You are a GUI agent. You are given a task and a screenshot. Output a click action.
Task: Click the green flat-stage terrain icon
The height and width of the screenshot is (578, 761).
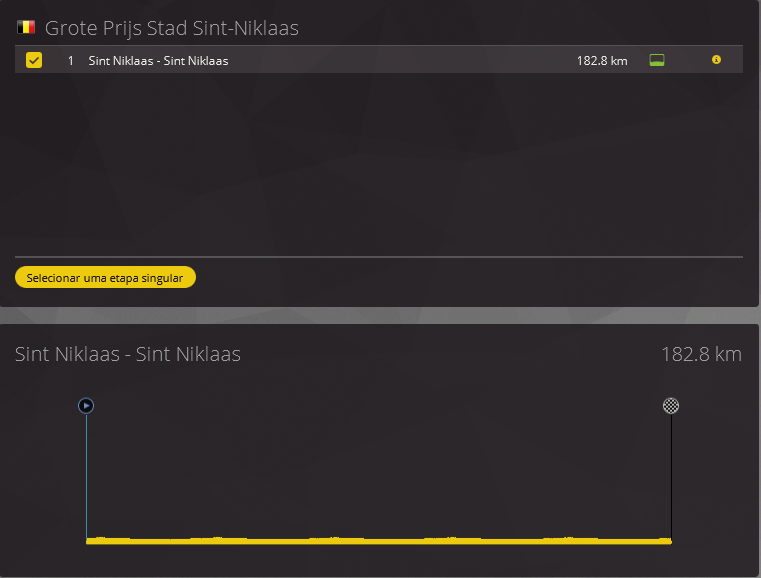click(657, 60)
